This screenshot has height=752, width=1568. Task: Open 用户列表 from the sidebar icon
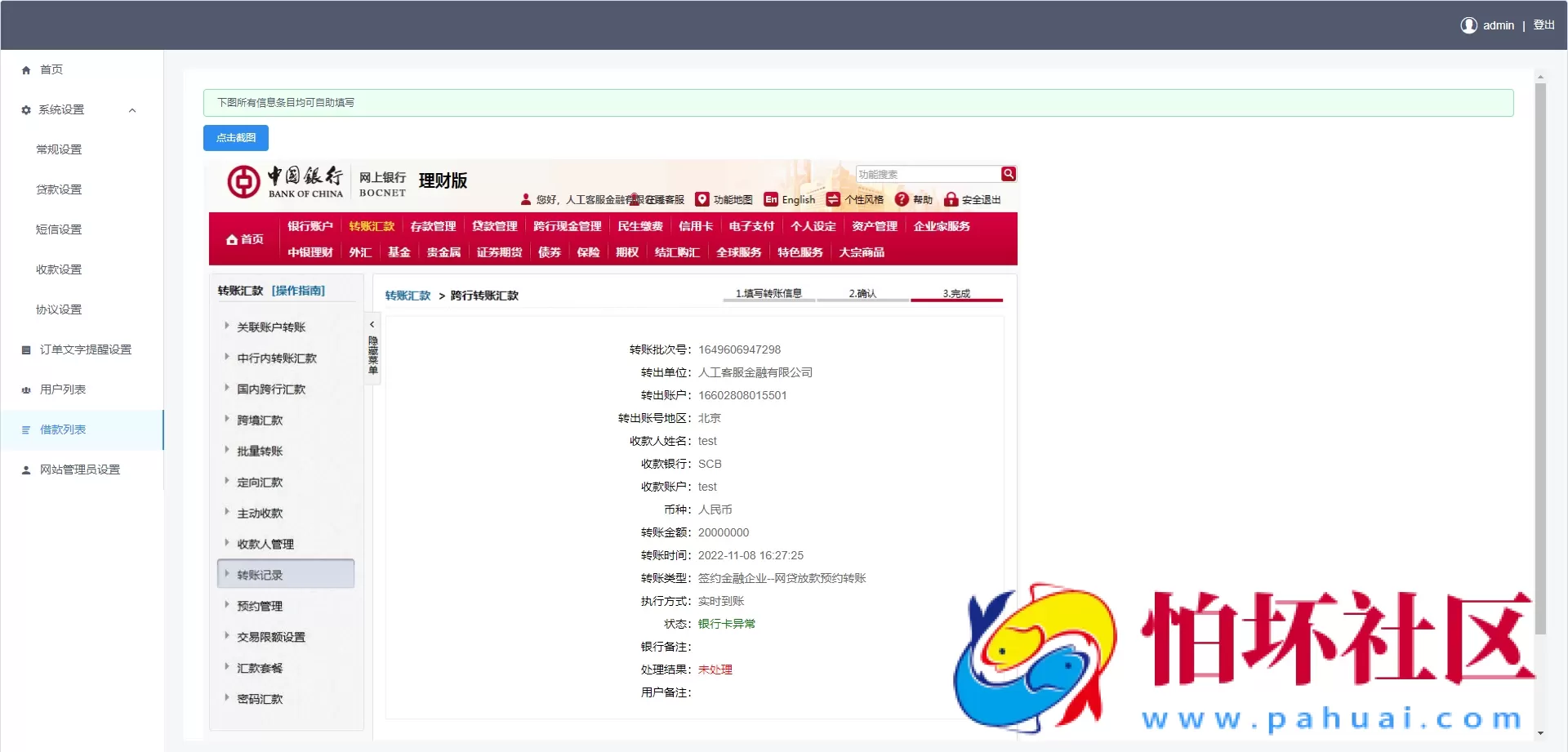coord(25,389)
